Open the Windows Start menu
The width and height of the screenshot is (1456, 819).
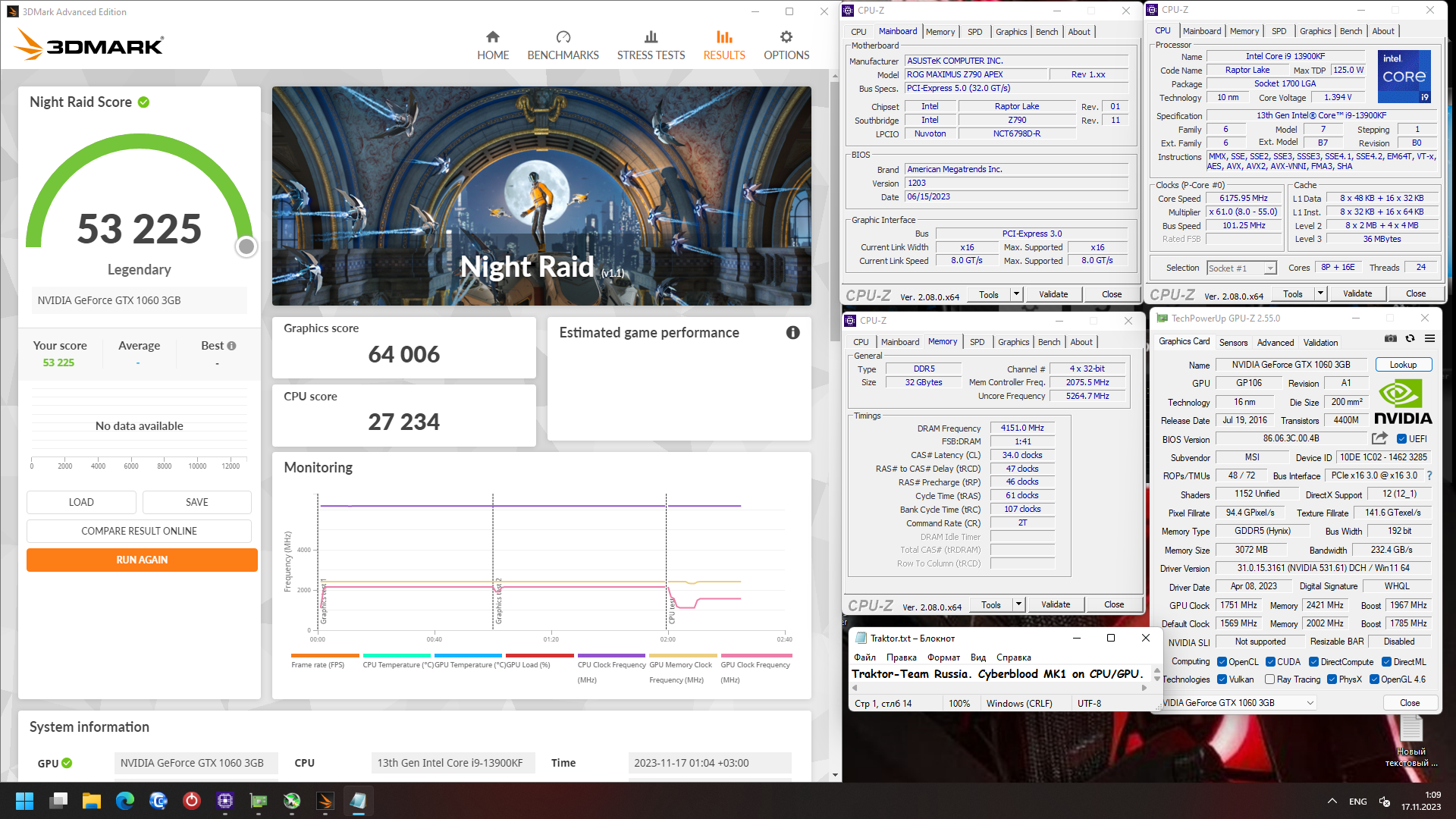pos(24,801)
